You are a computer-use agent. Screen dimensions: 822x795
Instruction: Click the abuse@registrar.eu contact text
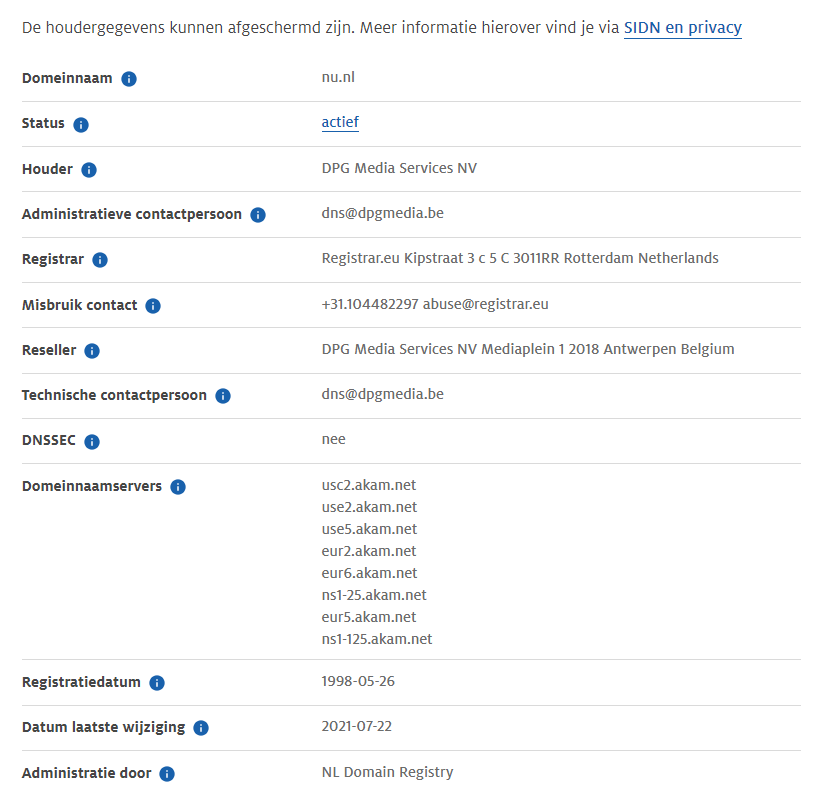[488, 304]
